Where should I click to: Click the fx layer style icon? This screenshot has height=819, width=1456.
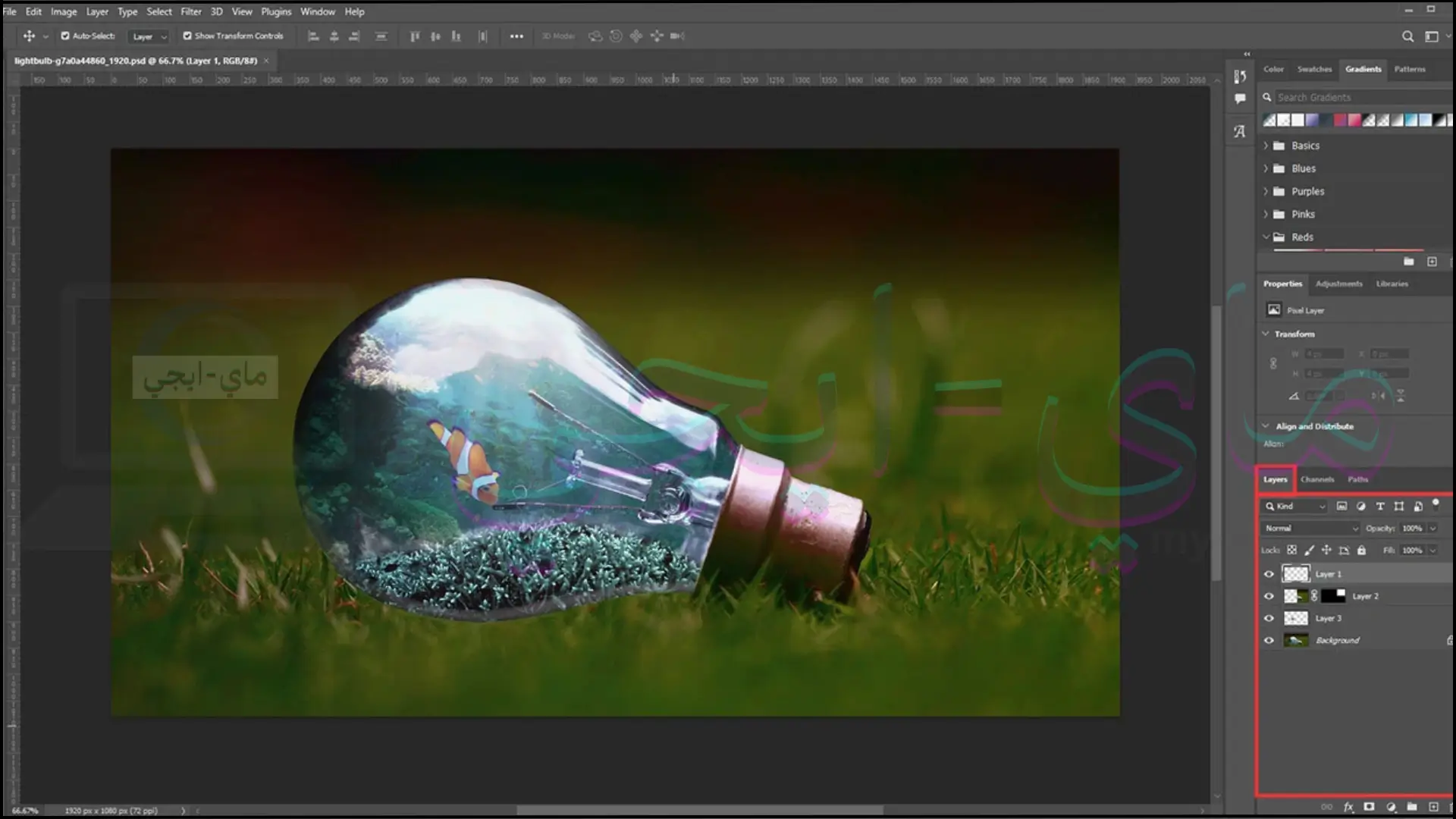(x=1348, y=807)
